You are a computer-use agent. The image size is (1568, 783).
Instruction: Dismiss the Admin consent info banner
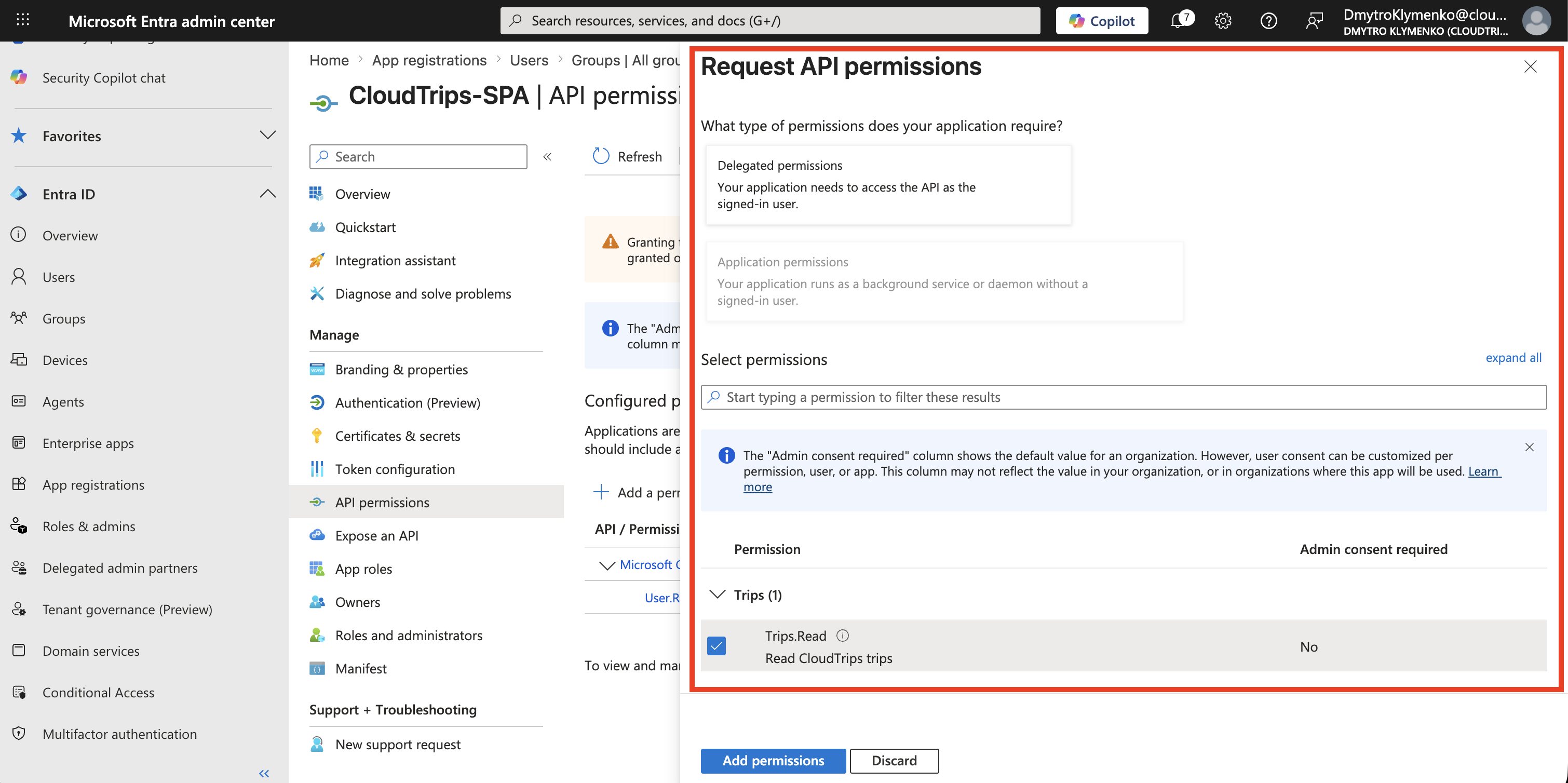click(1529, 447)
